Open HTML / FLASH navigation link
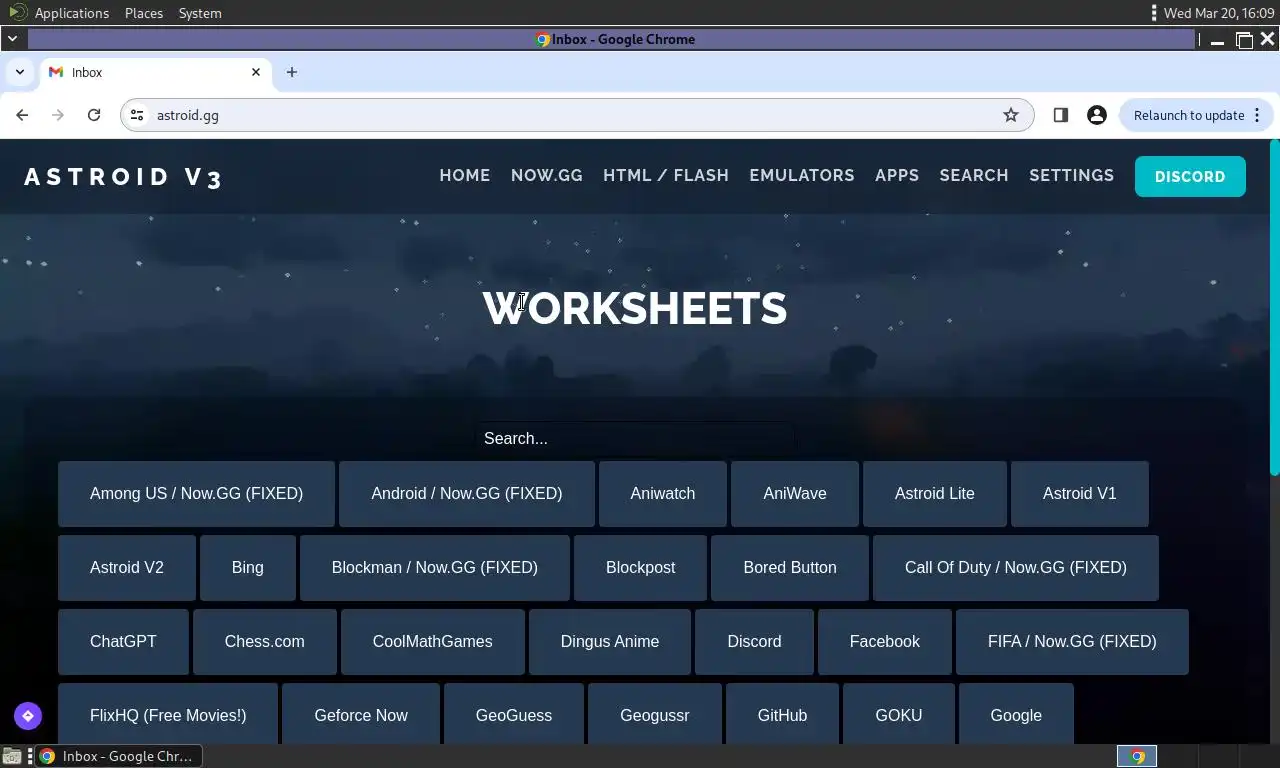The width and height of the screenshot is (1280, 768). click(666, 175)
